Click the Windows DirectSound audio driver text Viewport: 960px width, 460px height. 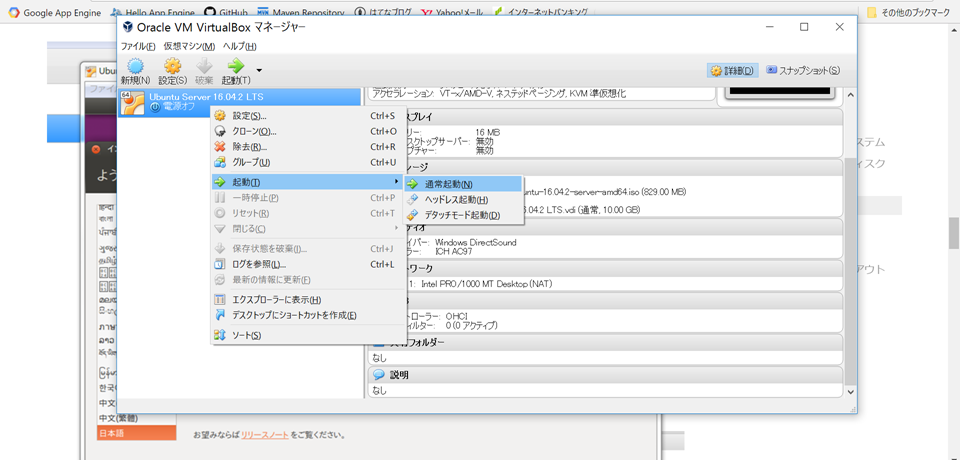(476, 242)
